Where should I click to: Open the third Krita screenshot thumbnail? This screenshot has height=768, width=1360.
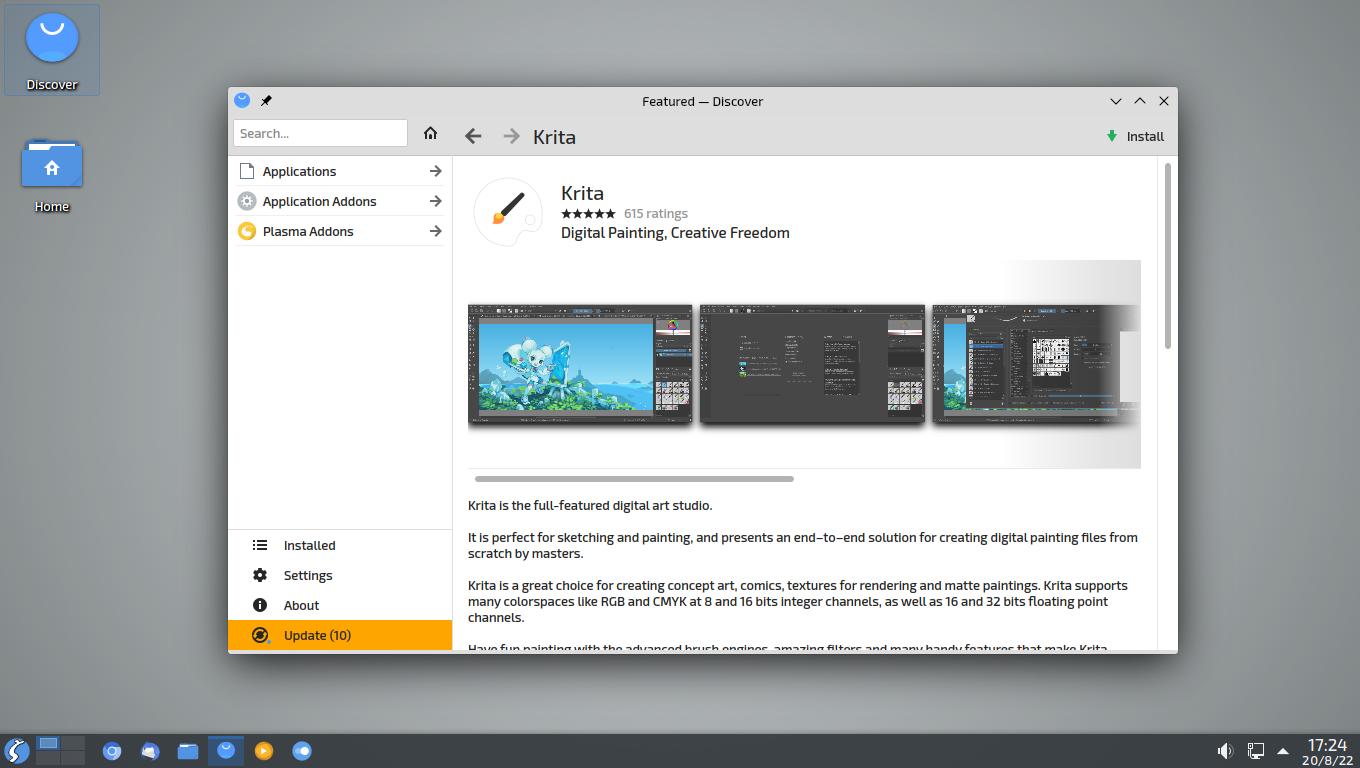click(1036, 364)
